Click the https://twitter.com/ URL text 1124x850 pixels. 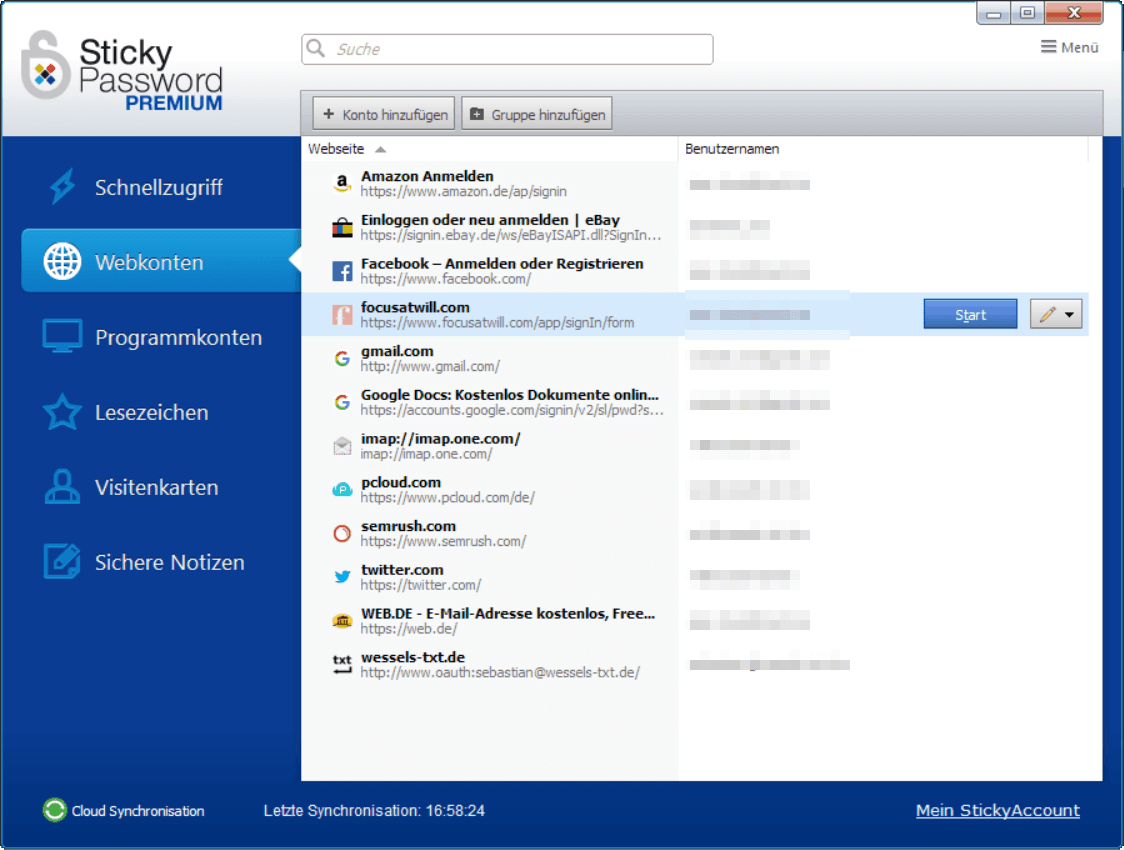[421, 585]
